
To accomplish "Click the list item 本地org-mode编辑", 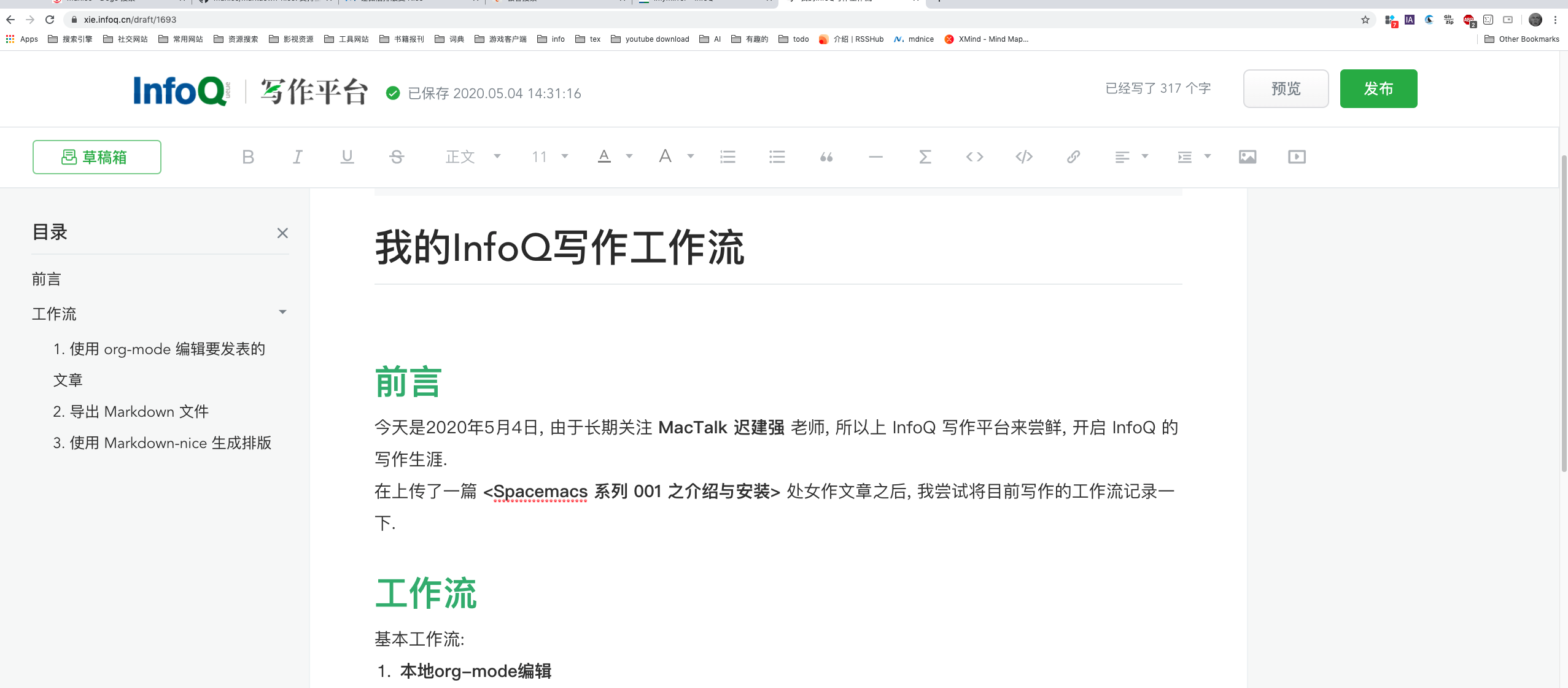I will [476, 671].
